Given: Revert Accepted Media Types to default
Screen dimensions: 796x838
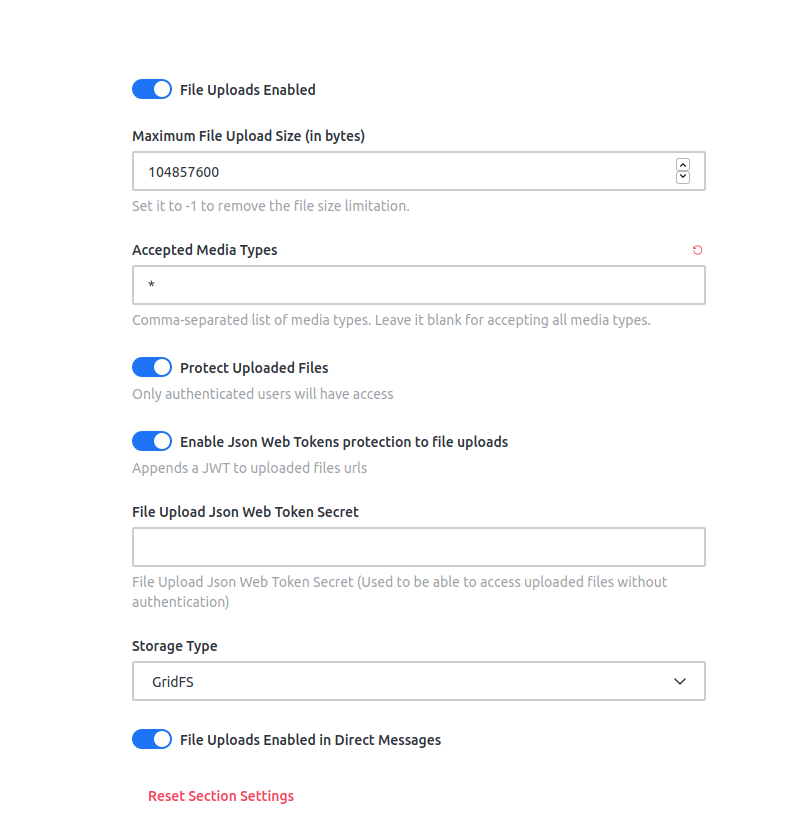Looking at the screenshot, I should (x=697, y=249).
